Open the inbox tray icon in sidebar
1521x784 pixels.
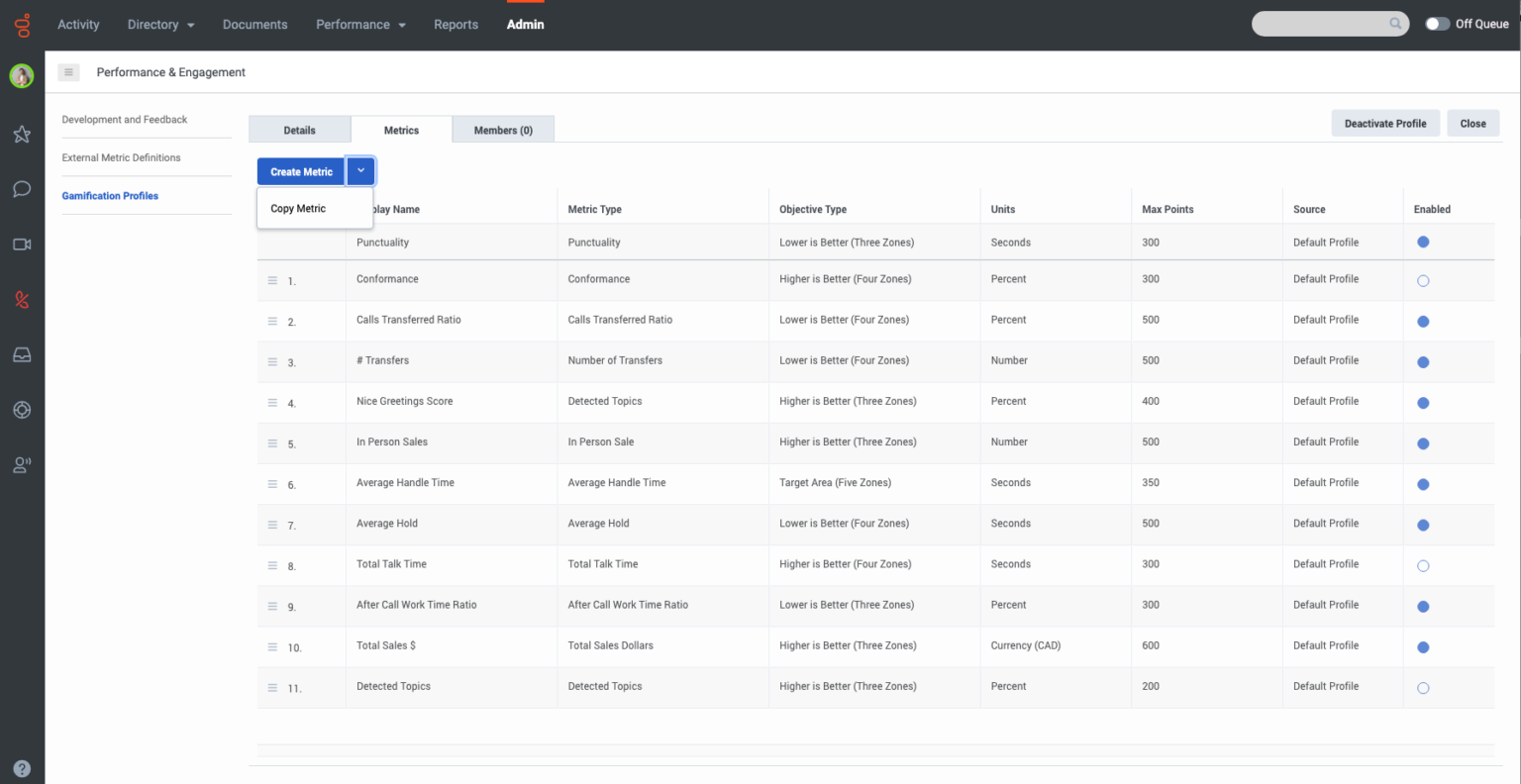coord(22,354)
